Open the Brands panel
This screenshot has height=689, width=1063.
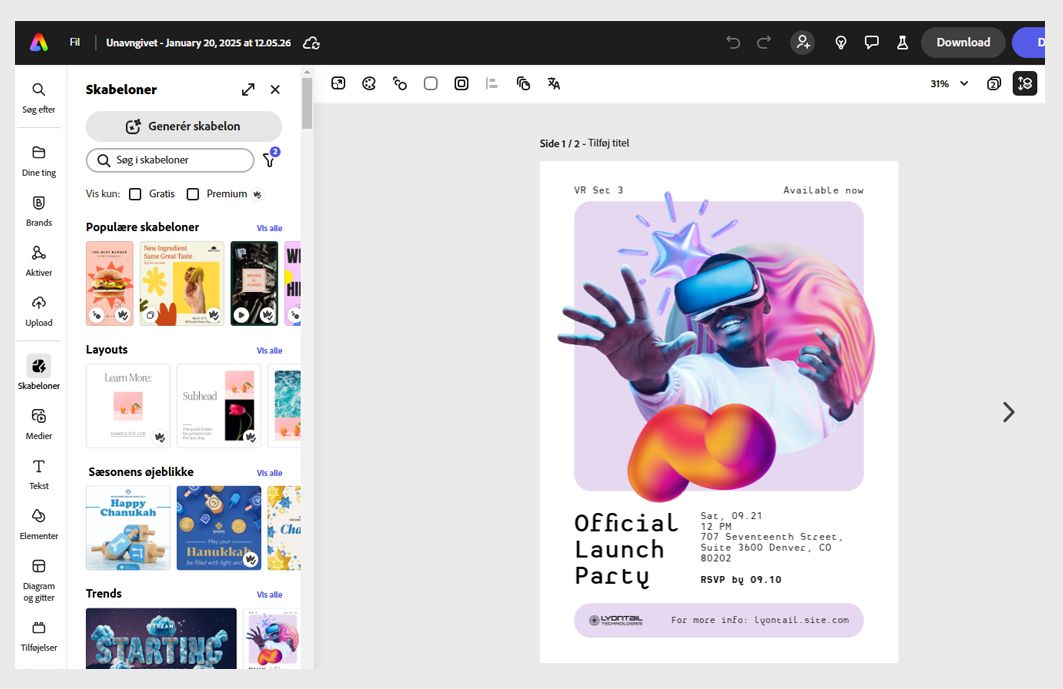click(x=38, y=212)
